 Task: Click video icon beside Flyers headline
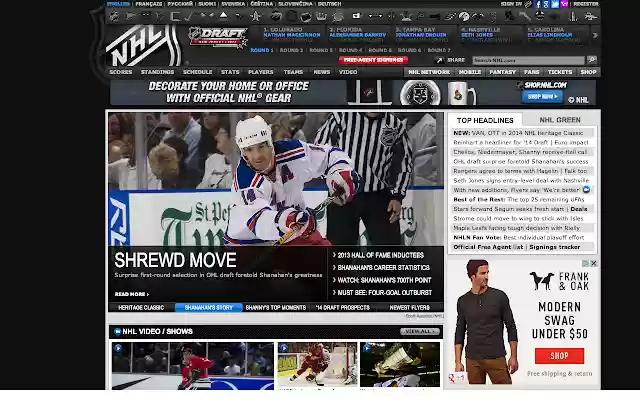pos(587,190)
